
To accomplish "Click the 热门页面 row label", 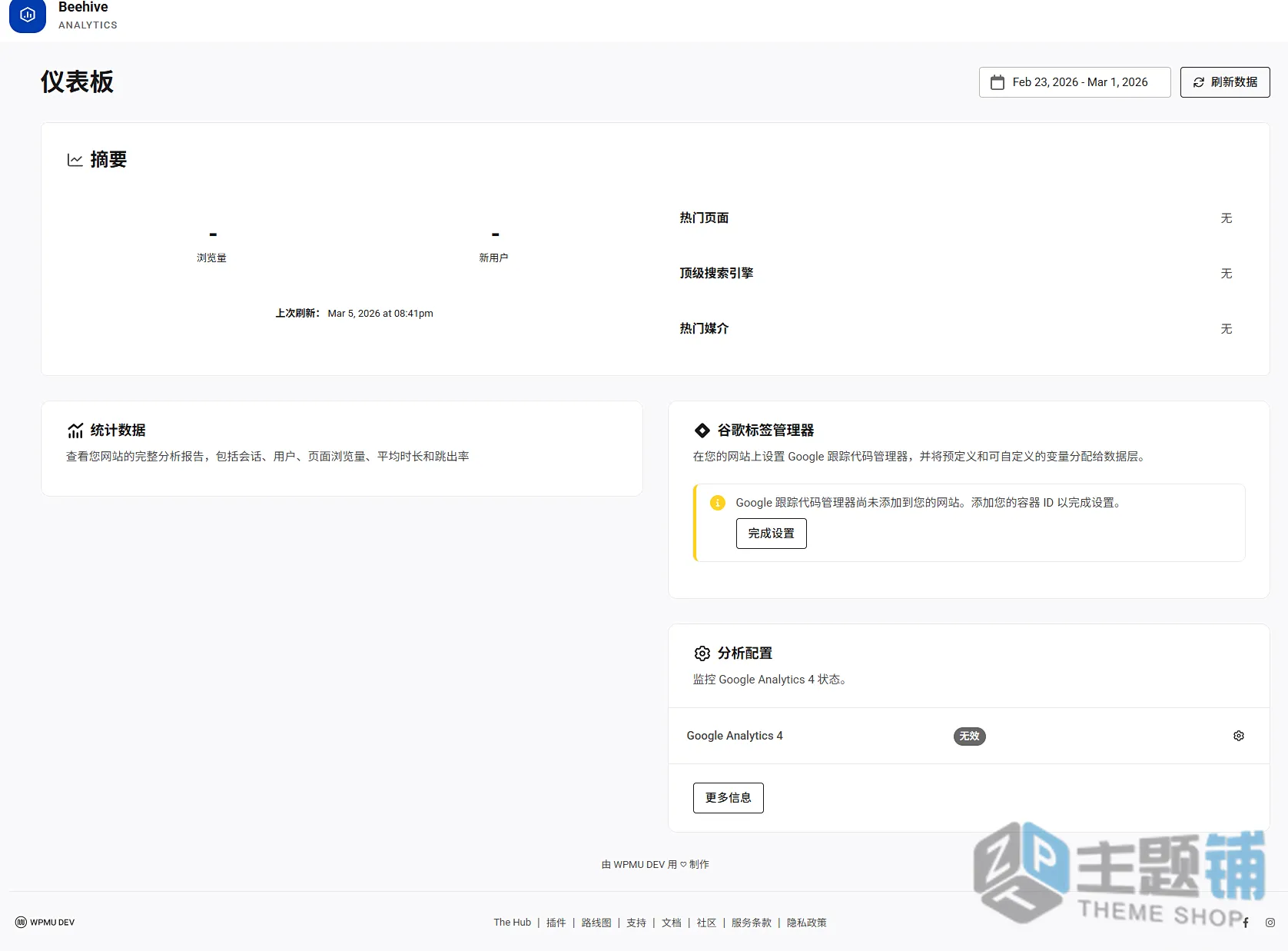I will (x=704, y=218).
